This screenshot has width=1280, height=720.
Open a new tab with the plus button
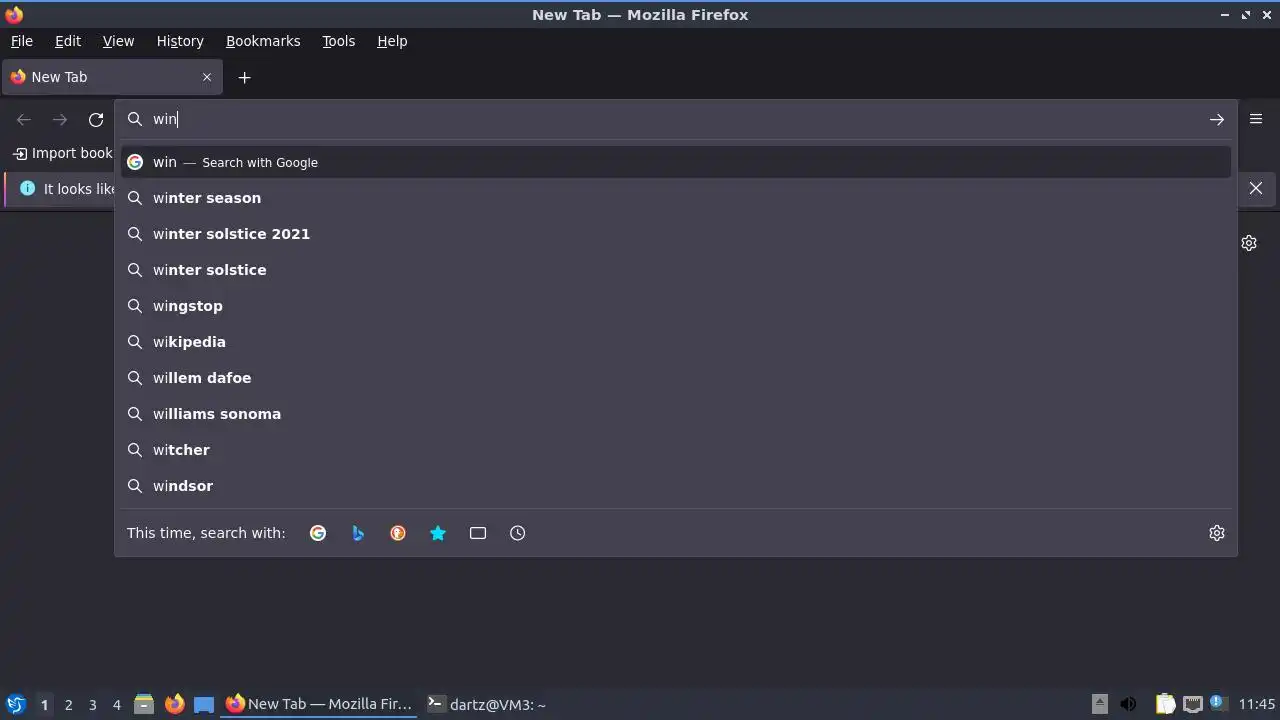244,77
